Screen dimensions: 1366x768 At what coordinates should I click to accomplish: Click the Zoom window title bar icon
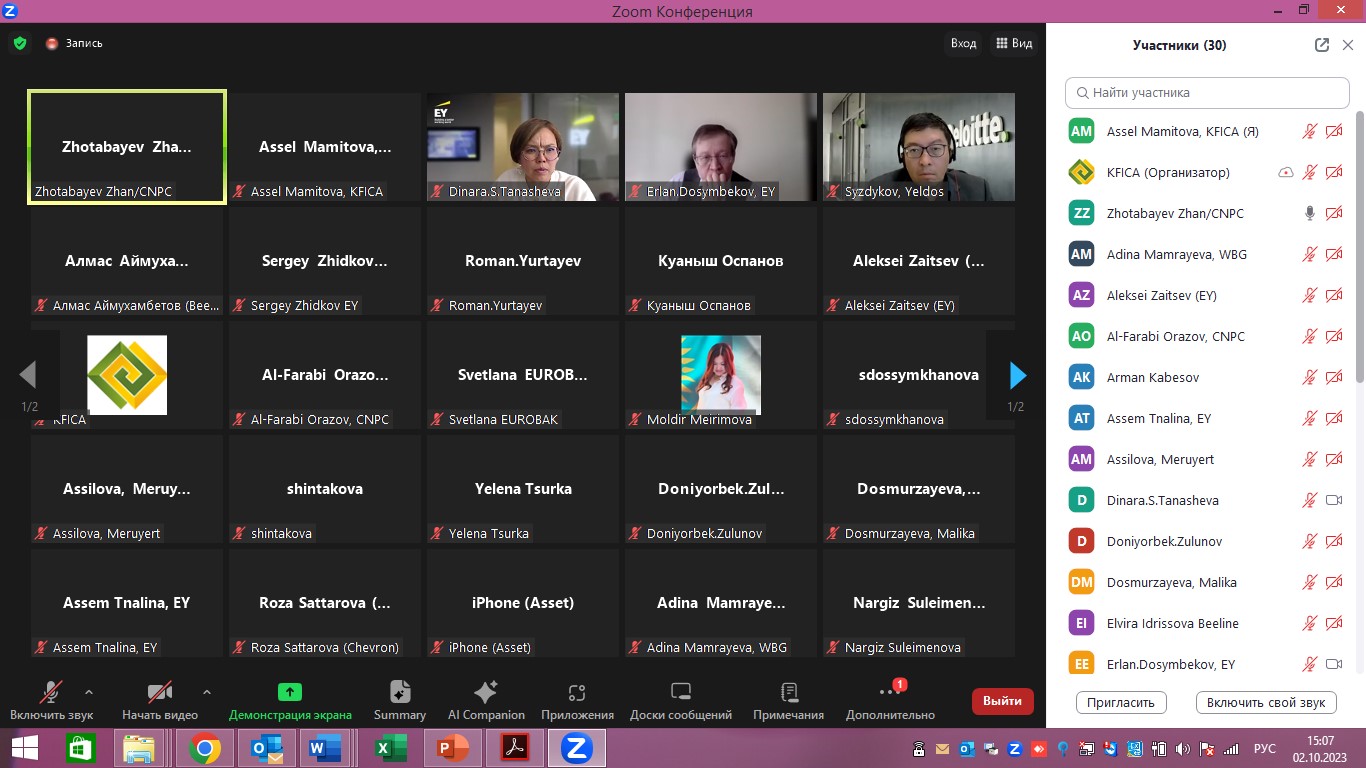[x=9, y=10]
